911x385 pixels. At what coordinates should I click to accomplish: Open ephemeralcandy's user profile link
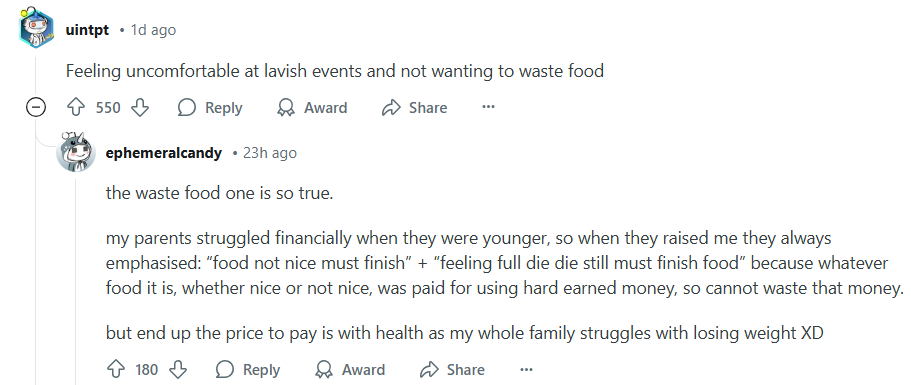[164, 153]
